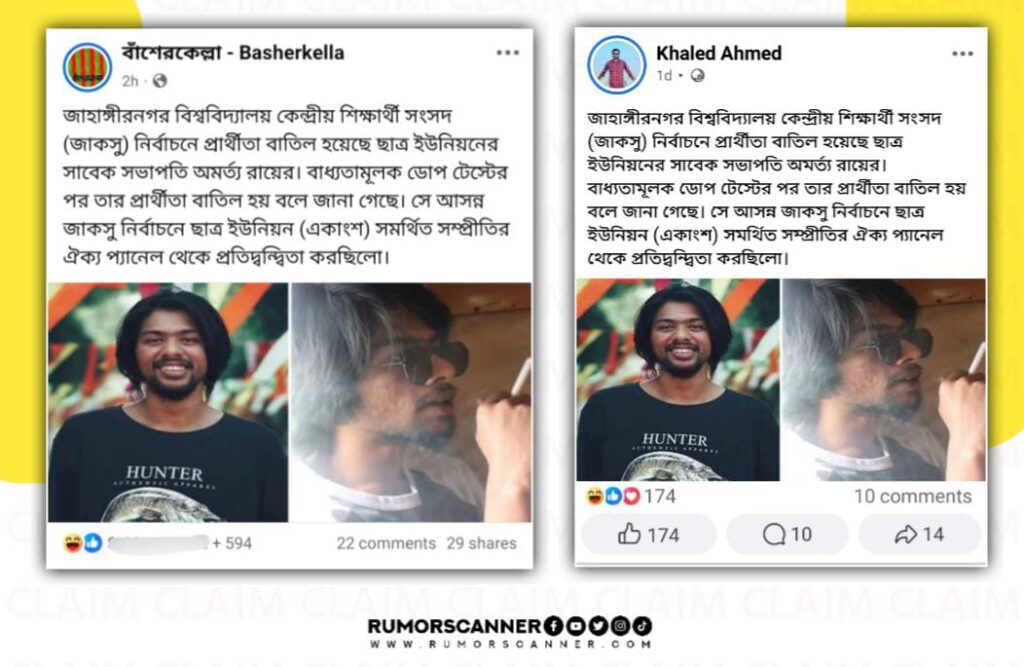Open reaction emojis next to 174

613,496
